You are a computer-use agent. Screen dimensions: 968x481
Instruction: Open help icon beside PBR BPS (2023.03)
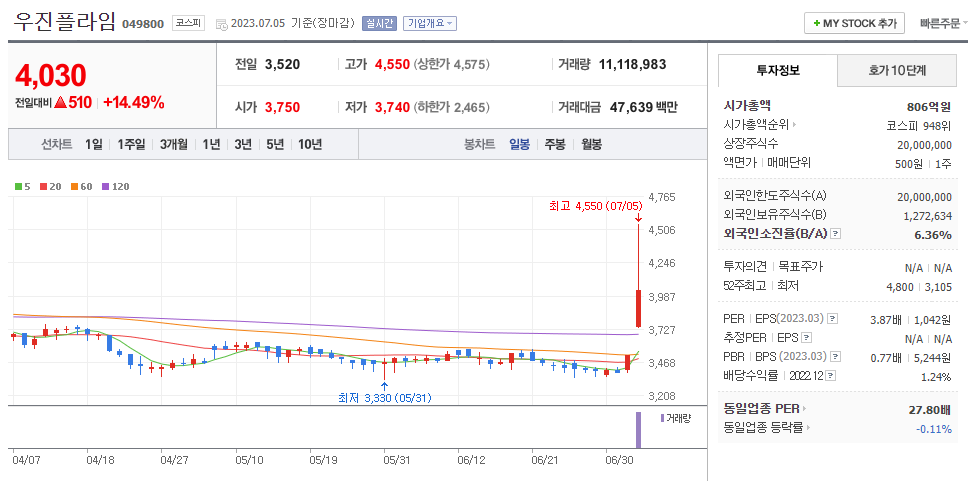(836, 357)
